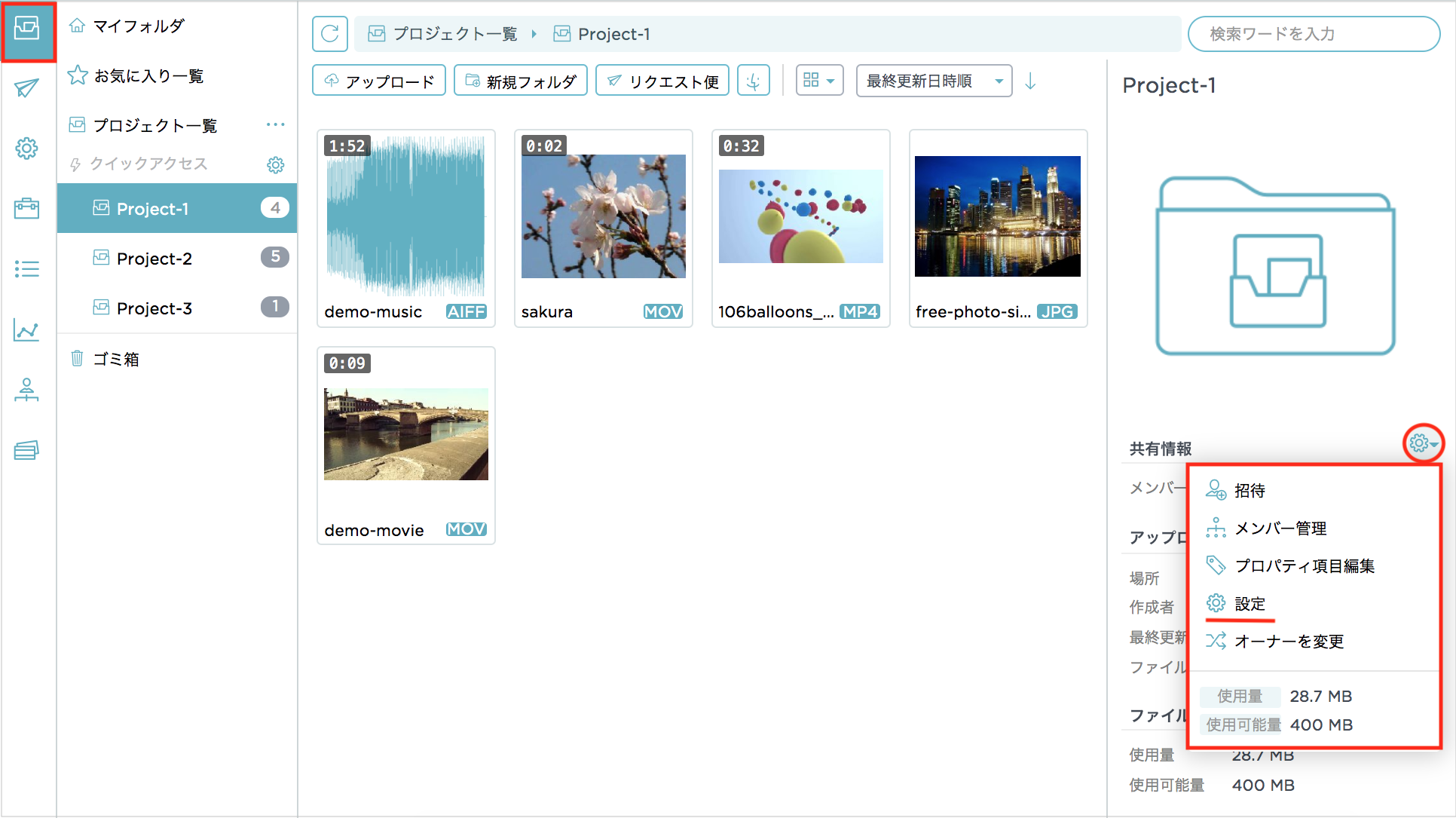Open the chart statistics icon in sidebar
The width and height of the screenshot is (1456, 818).
click(27, 329)
